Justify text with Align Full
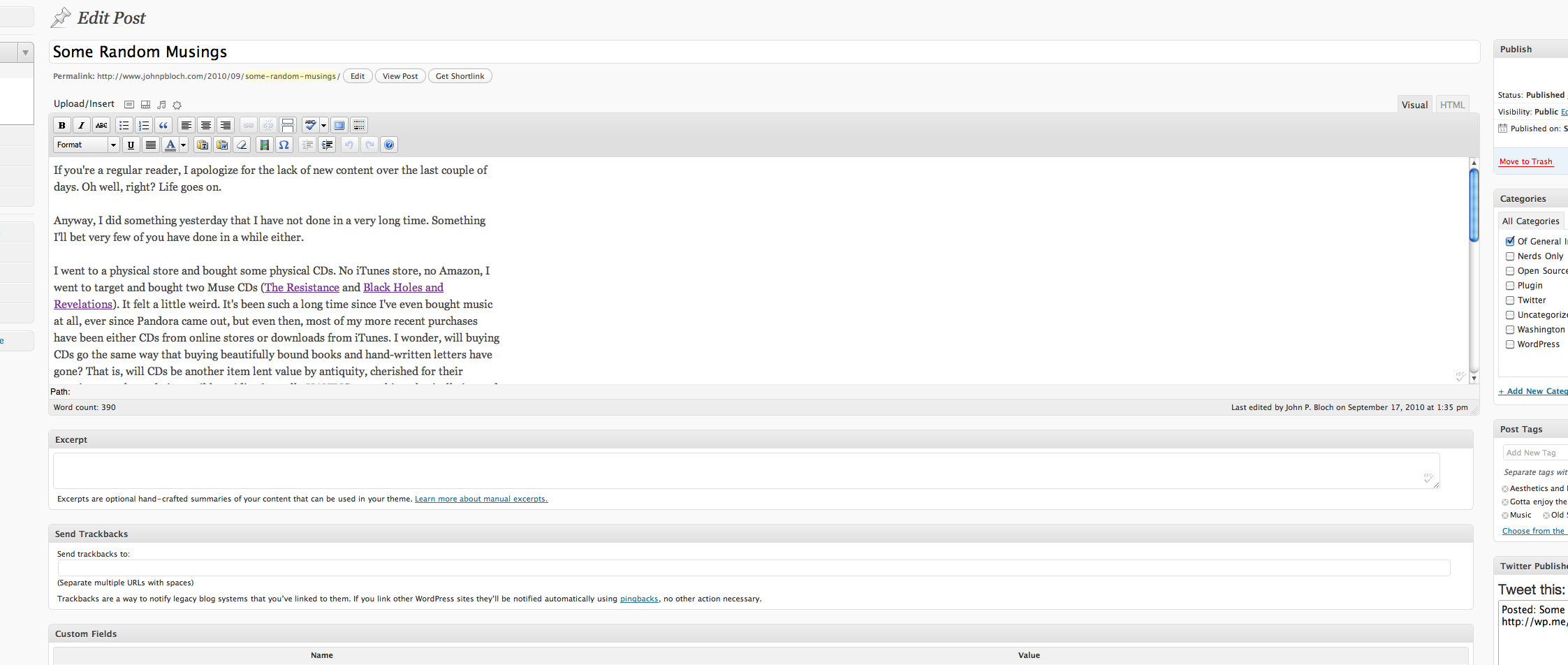This screenshot has width=1568, height=665. pyautogui.click(x=150, y=145)
